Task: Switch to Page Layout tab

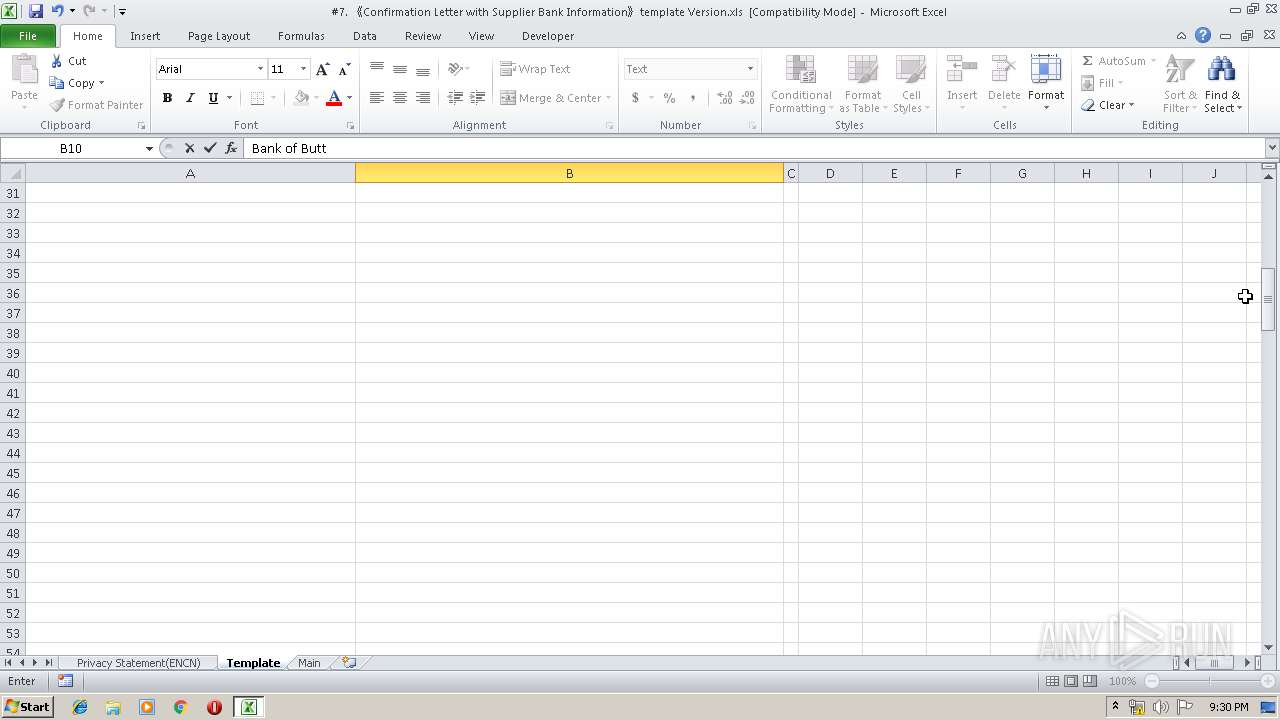Action: [219, 36]
